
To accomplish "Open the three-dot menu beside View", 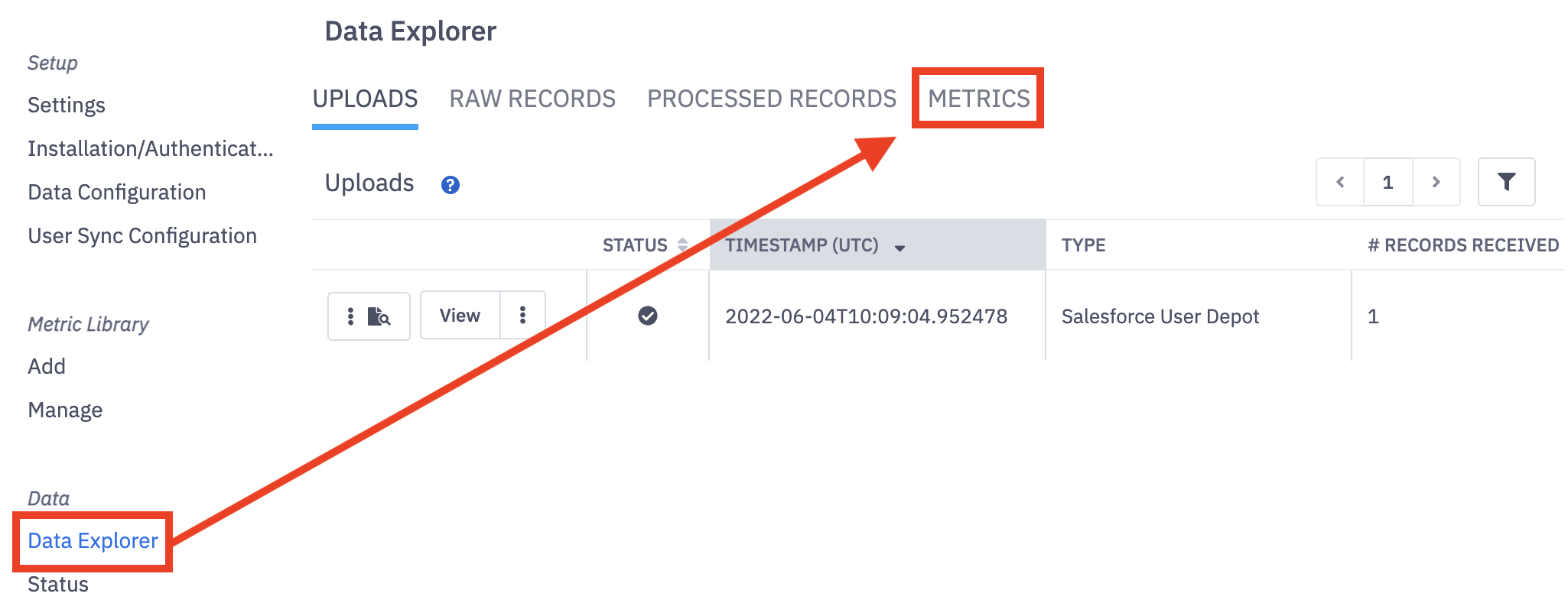I will pyautogui.click(x=522, y=315).
